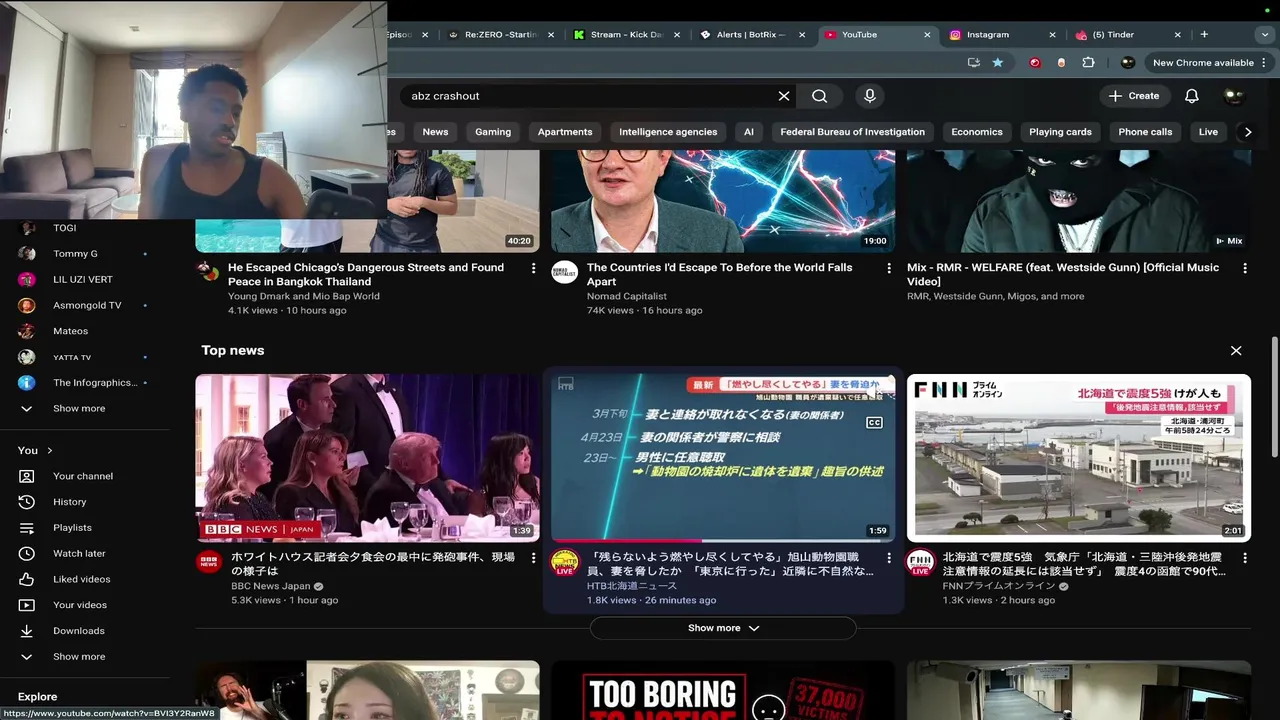This screenshot has height=720, width=1280.
Task: Select Intelligence agencies filter chip
Action: [668, 132]
